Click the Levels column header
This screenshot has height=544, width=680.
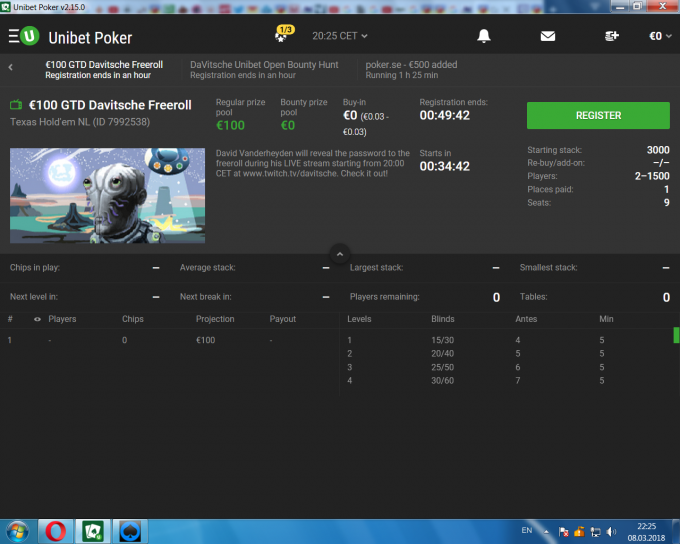point(359,319)
